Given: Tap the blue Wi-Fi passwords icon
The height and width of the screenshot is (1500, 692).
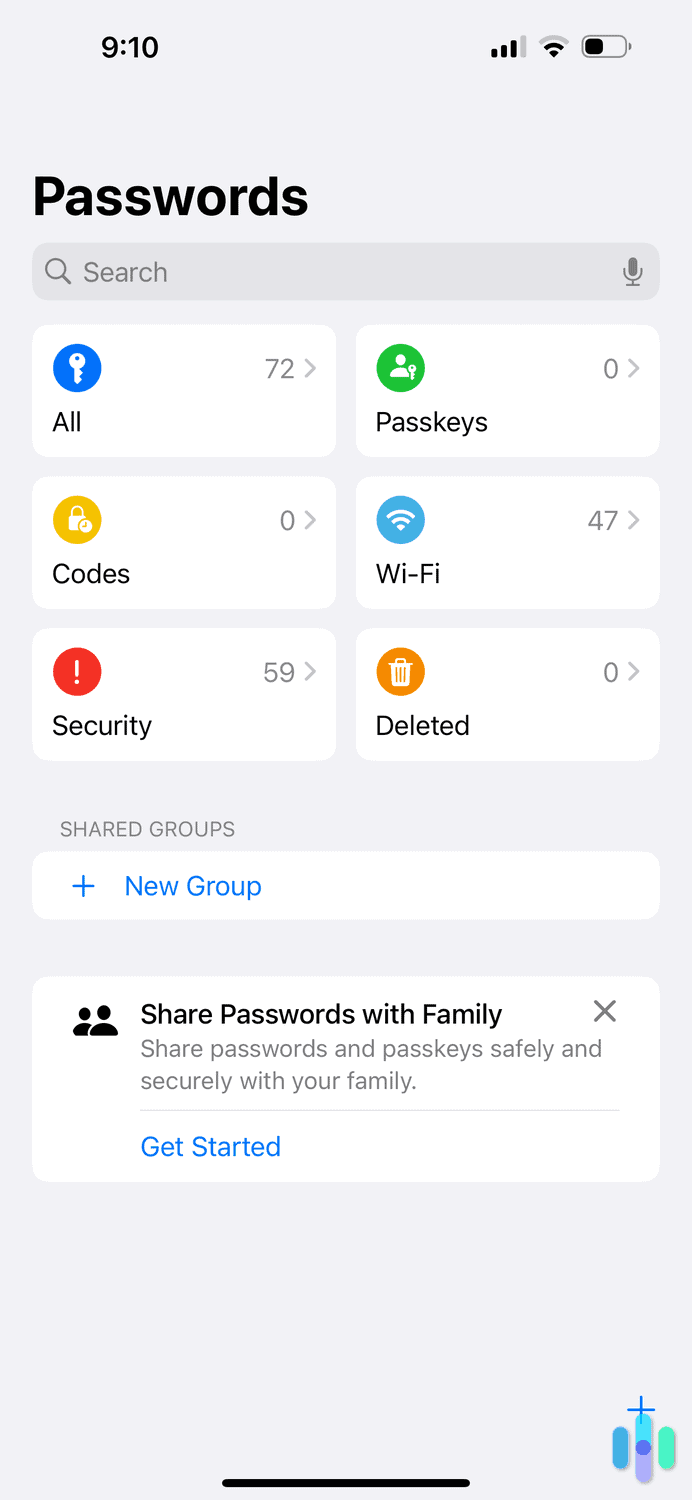Looking at the screenshot, I should (x=400, y=520).
